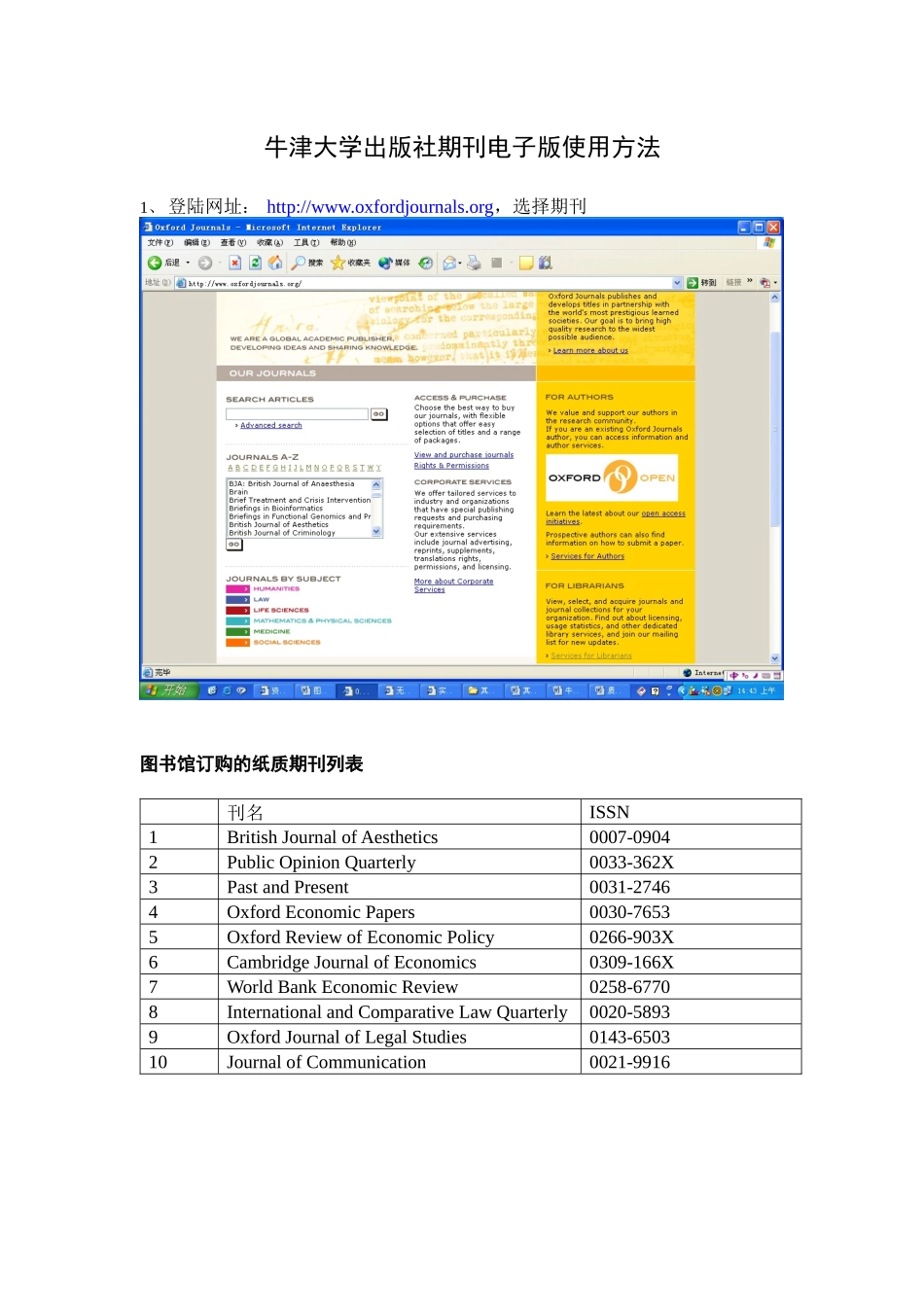
Task: Expand the address bar dropdown arrow
Action: coord(677,283)
